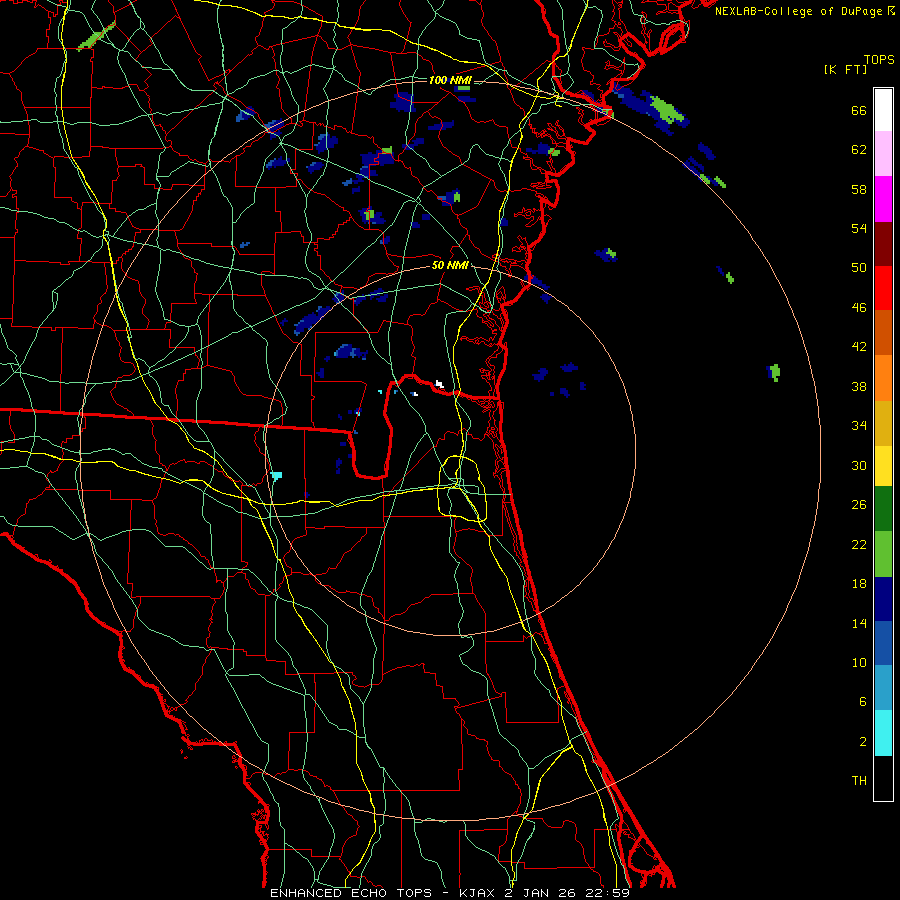
Task: Click the ENHANCED ECHO TOPS title text
Action: point(351,893)
